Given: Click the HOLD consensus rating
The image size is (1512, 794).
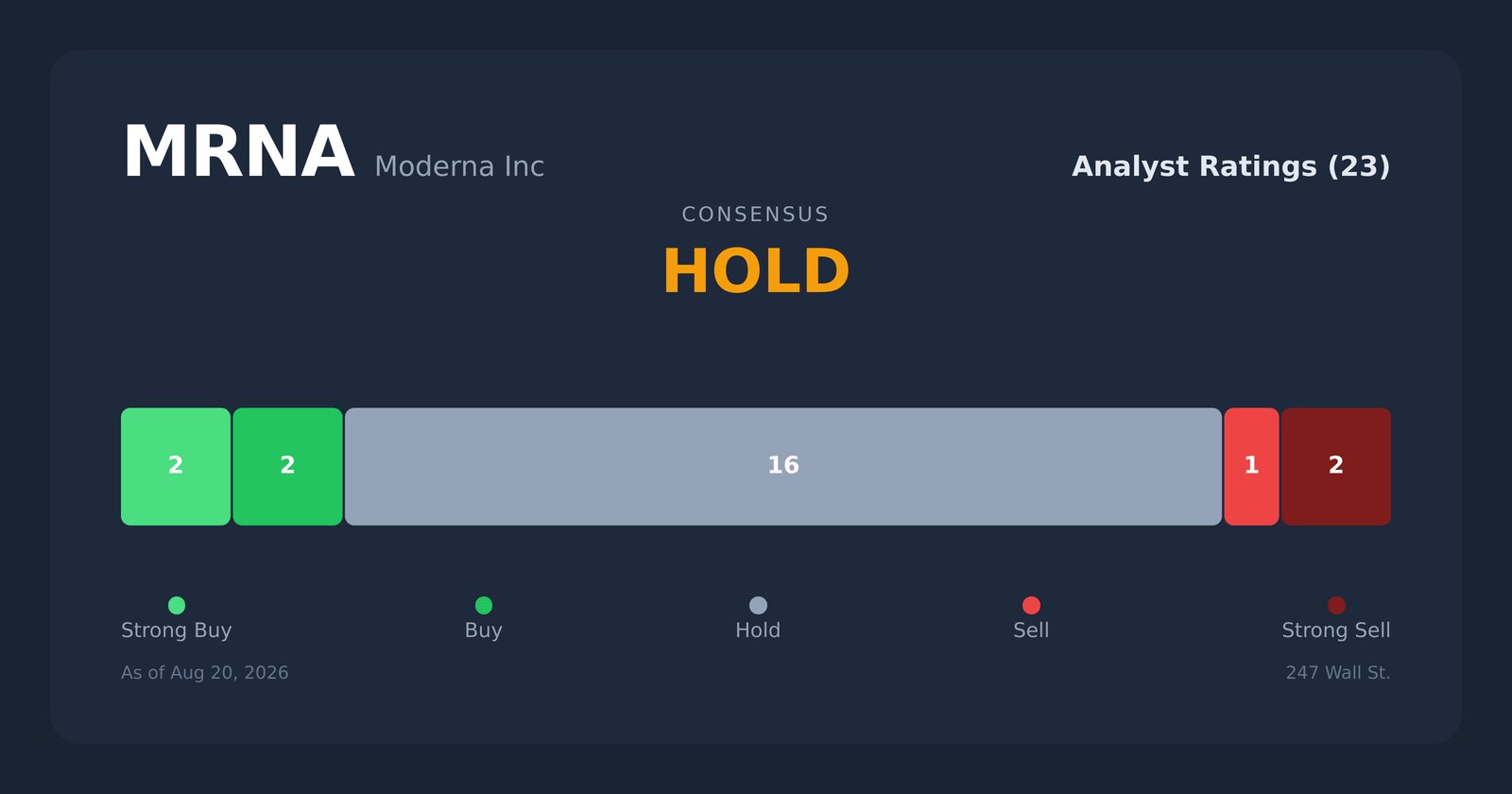Looking at the screenshot, I should click(x=756, y=272).
